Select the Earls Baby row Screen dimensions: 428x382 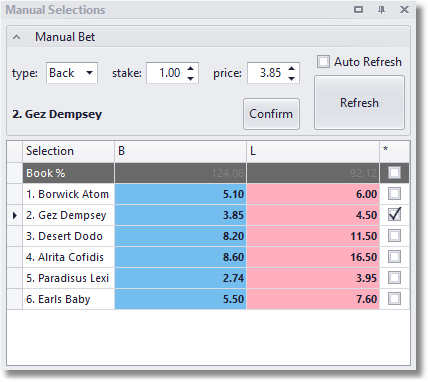click(x=208, y=299)
